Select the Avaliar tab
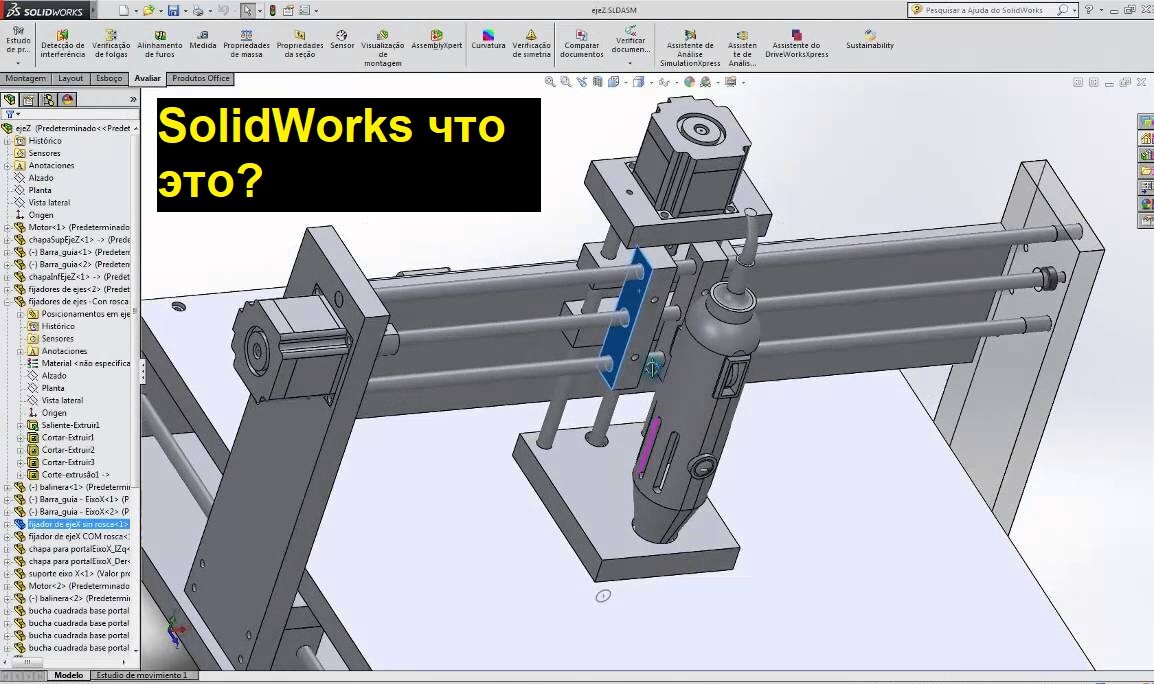The image size is (1154, 684). (x=148, y=78)
